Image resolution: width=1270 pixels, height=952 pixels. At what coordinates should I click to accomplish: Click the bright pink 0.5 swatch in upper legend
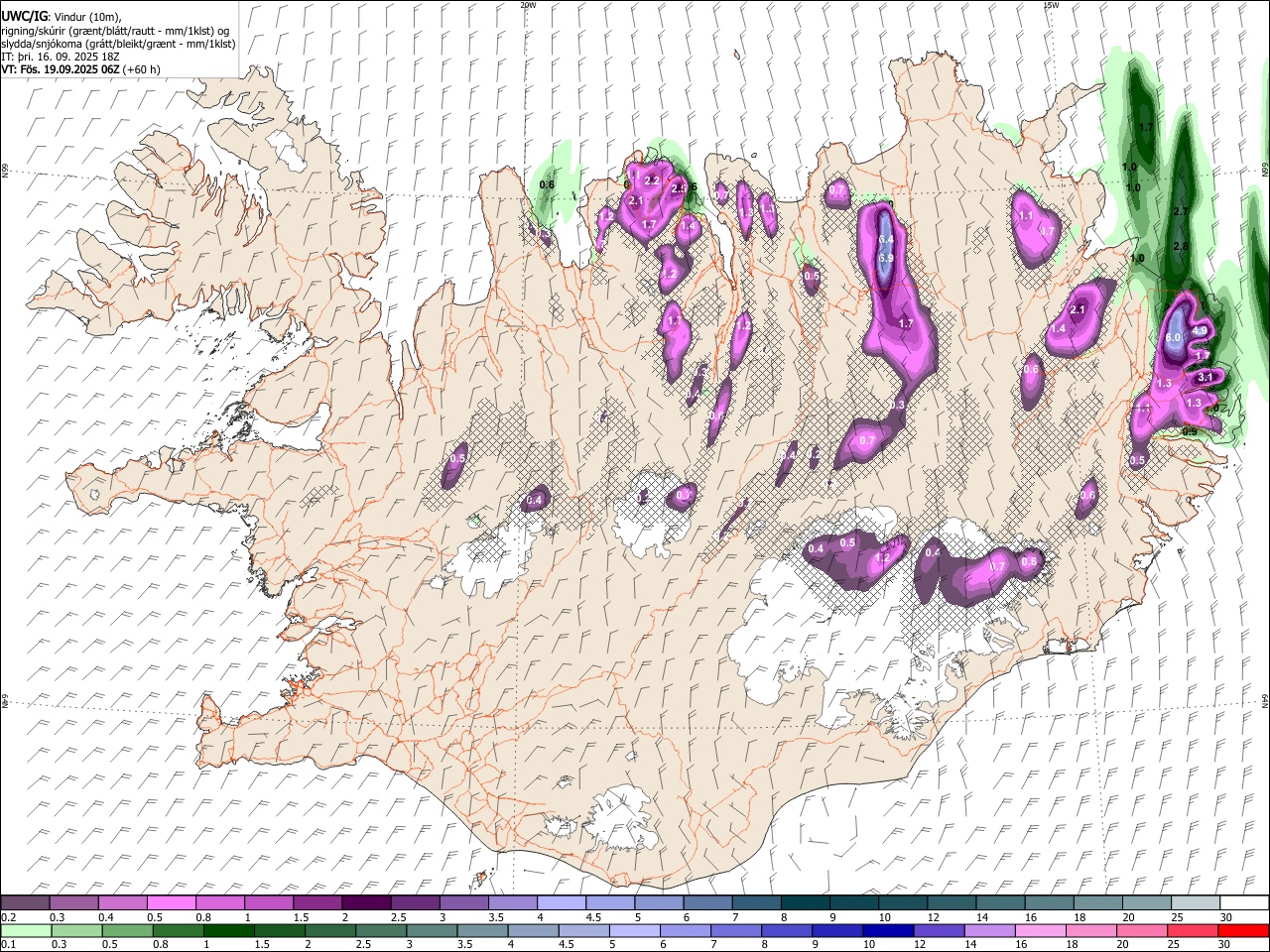172,903
